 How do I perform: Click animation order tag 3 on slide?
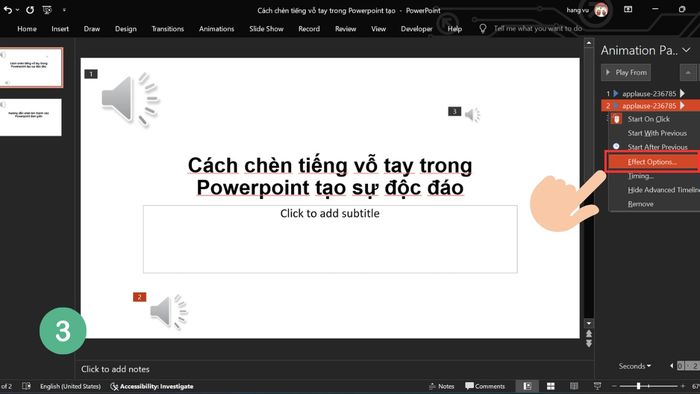(454, 111)
